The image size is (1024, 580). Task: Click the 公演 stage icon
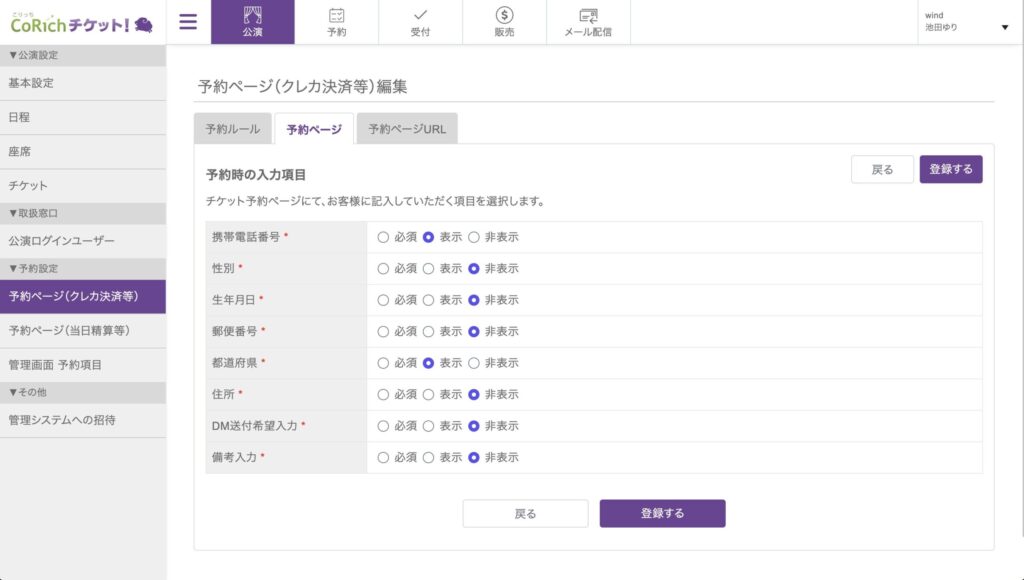click(253, 16)
